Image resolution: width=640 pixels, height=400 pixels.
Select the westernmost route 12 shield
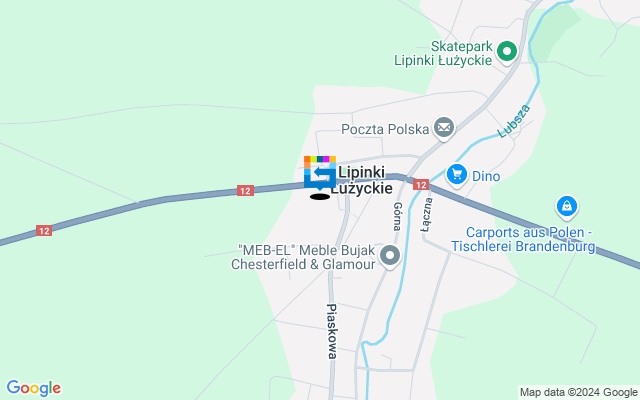pyautogui.click(x=44, y=231)
